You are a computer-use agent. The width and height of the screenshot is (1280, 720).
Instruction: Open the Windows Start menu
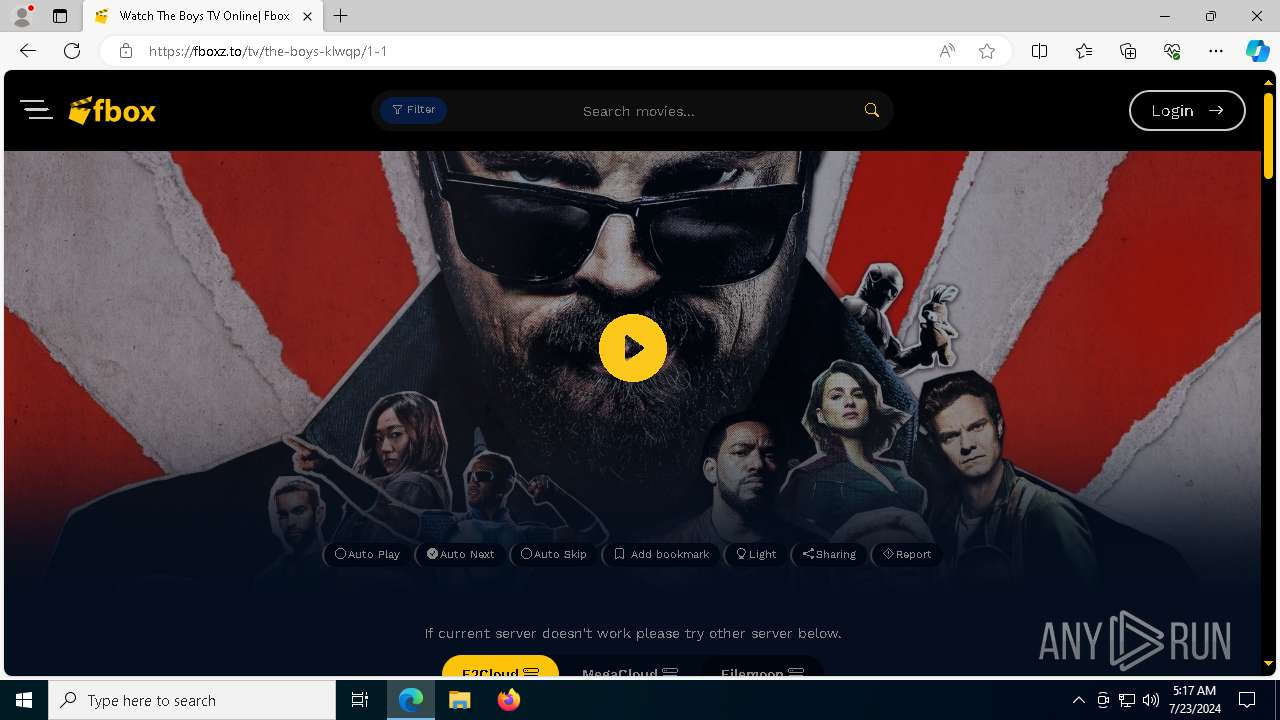tap(24, 700)
